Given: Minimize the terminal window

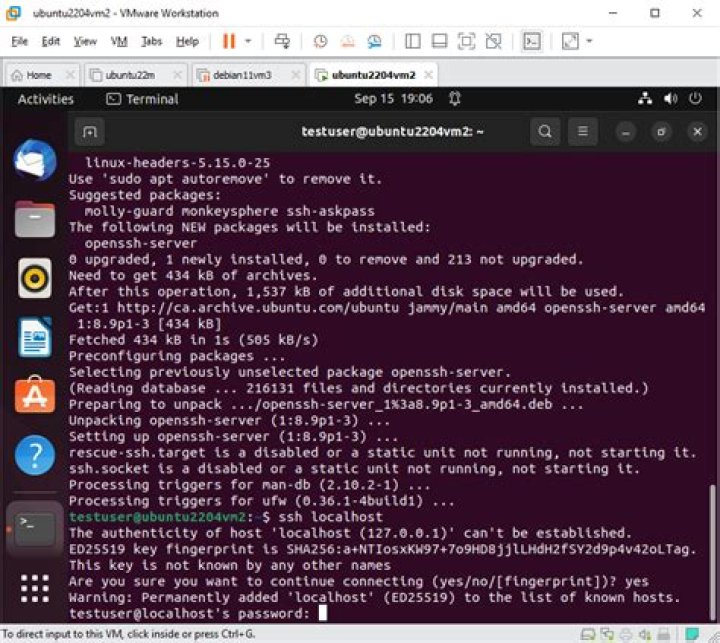Looking at the screenshot, I should click(x=625, y=132).
